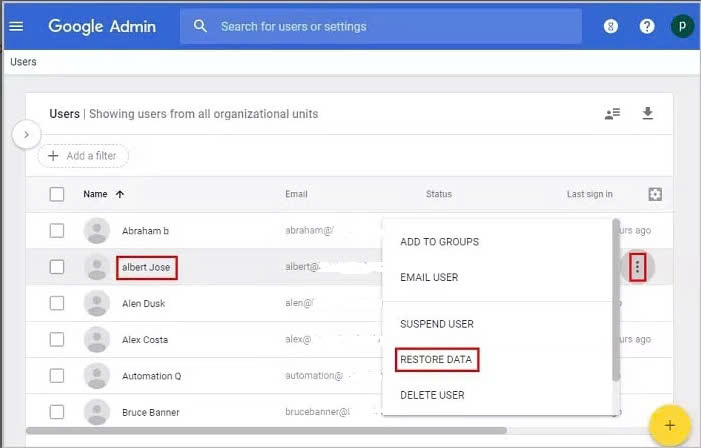Viewport: 701px width, 448px height.
Task: Check the box for Alen Dusk
Action: (57, 303)
